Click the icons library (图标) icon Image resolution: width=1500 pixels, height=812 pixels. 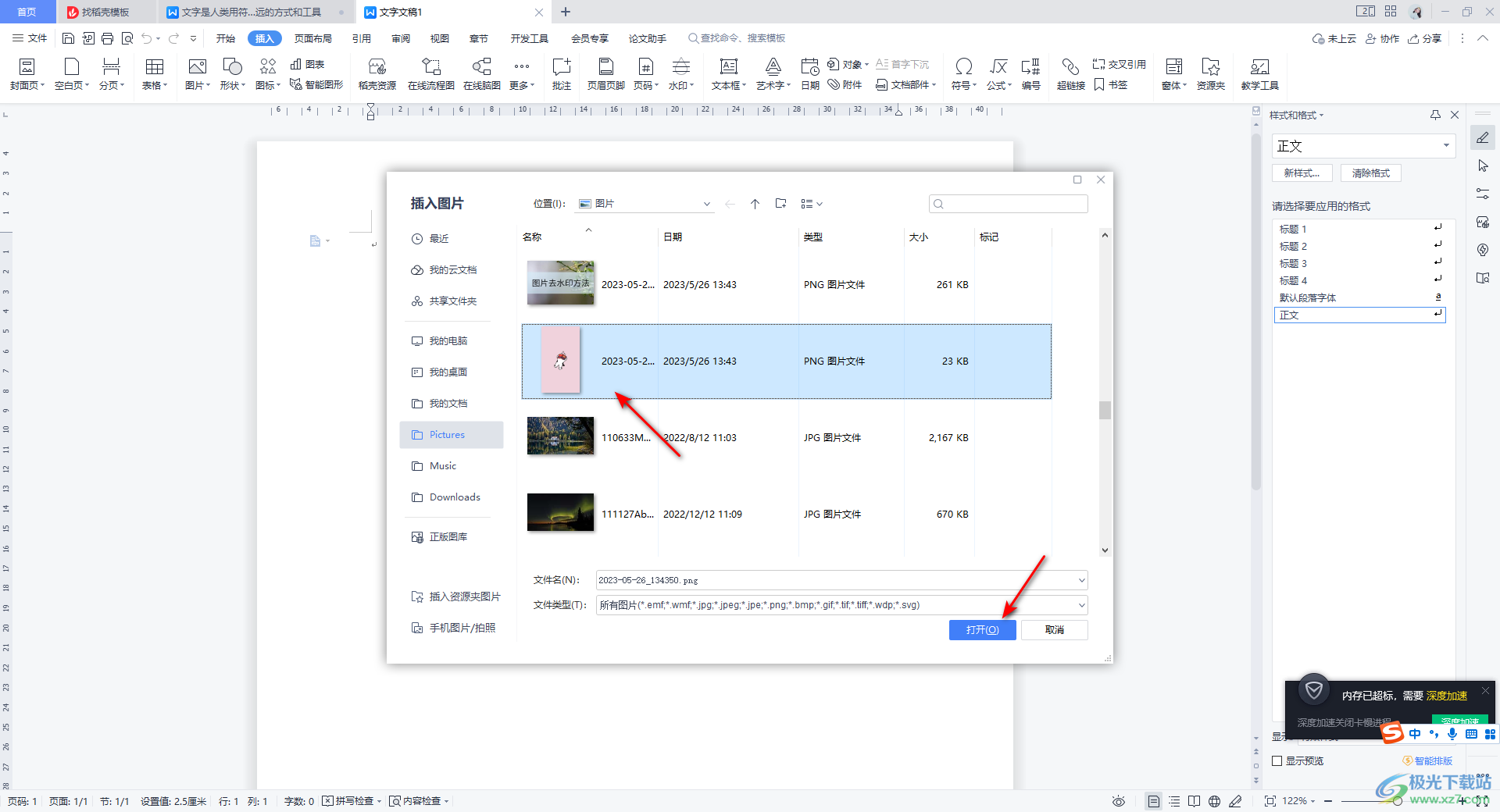point(267,67)
